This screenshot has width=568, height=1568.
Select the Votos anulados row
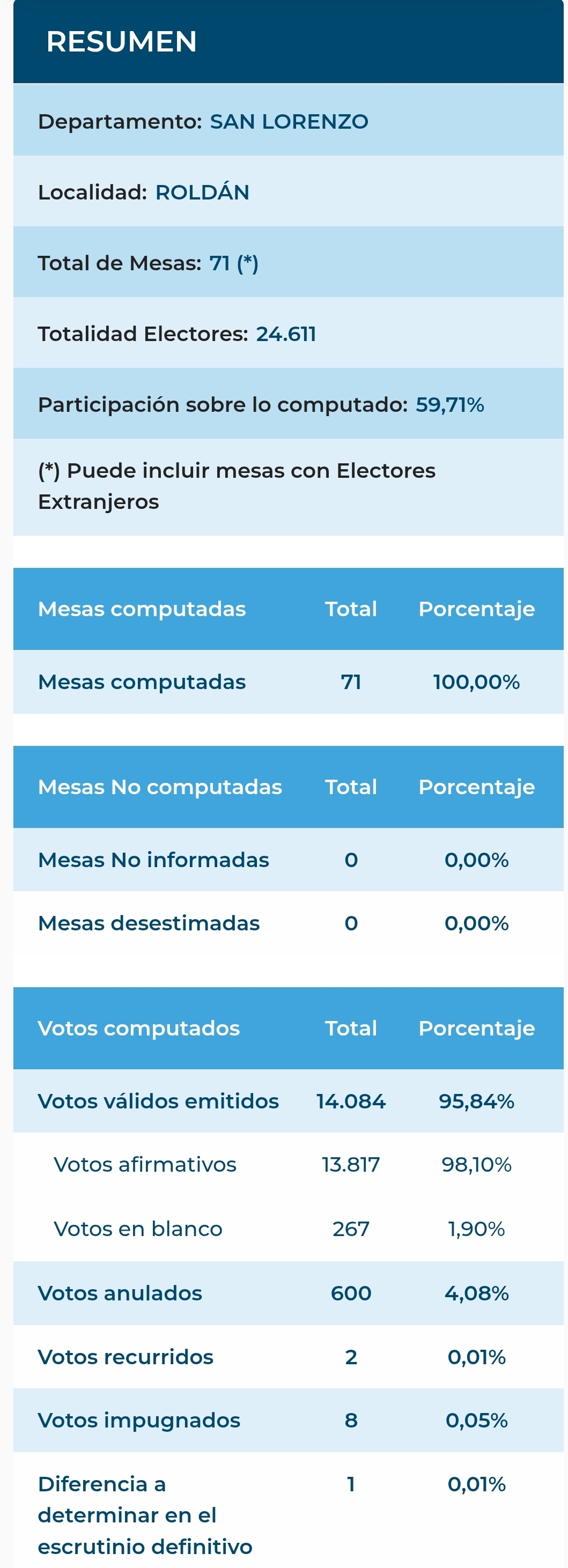pos(289,1293)
